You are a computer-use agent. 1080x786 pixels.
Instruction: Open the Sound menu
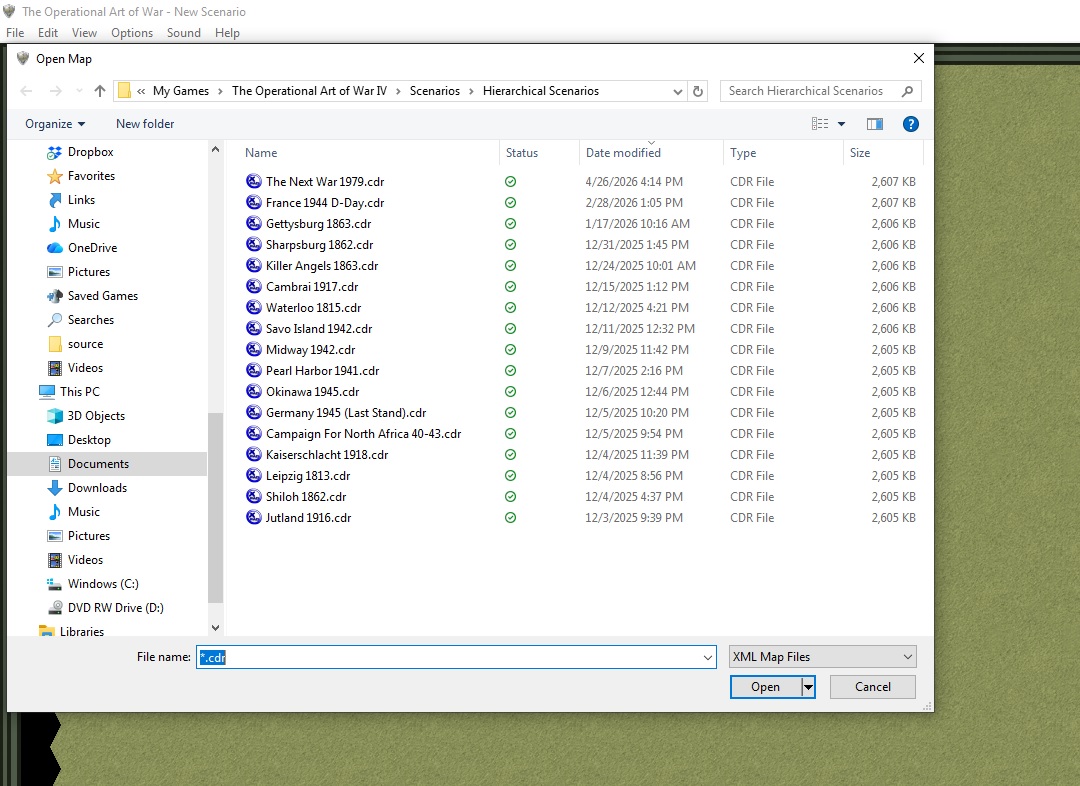pyautogui.click(x=183, y=33)
